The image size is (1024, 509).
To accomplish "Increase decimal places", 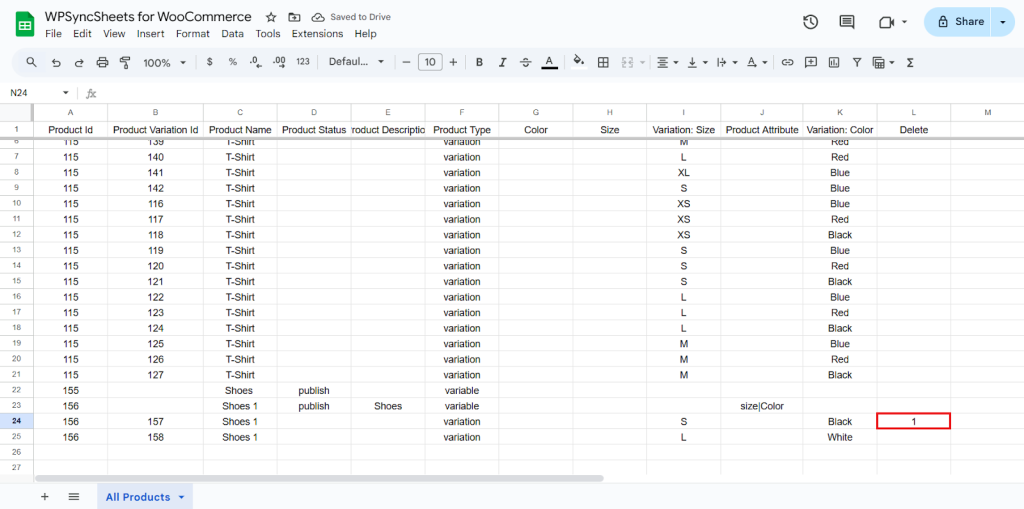I will click(279, 62).
